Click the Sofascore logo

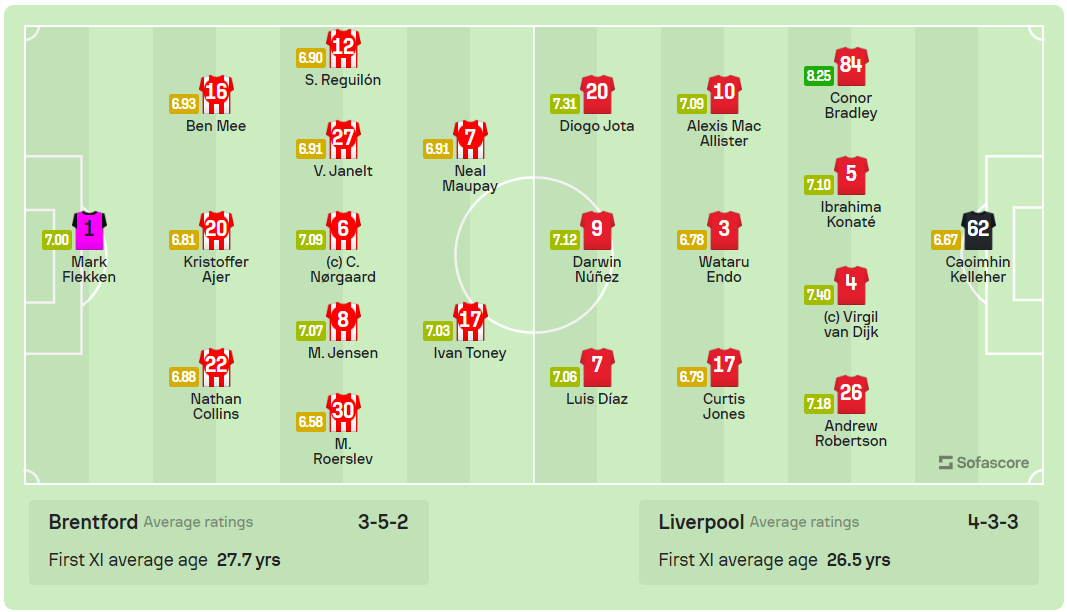(x=983, y=463)
